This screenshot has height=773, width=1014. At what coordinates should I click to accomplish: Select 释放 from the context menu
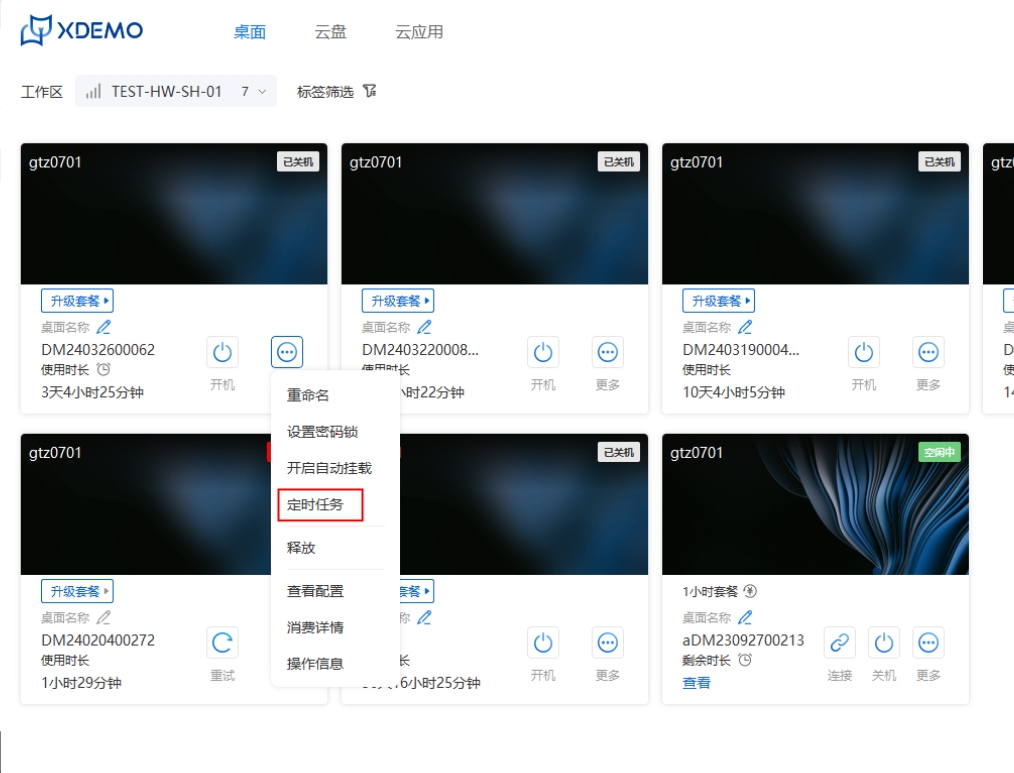pos(301,548)
